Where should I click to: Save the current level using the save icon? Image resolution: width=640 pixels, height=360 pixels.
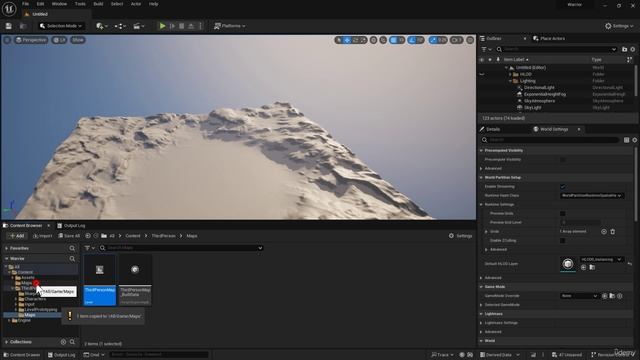coord(9,26)
